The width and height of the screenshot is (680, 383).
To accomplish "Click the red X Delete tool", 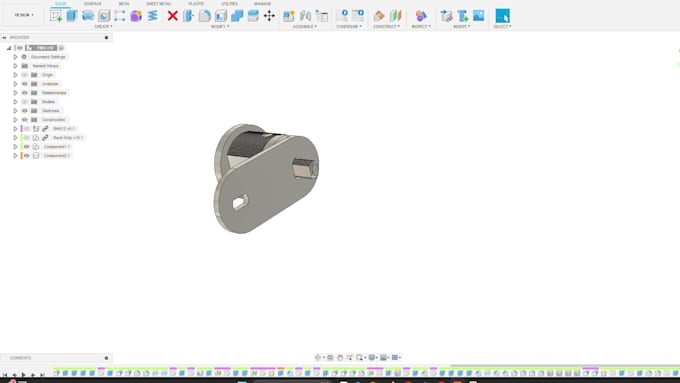I will pyautogui.click(x=173, y=16).
